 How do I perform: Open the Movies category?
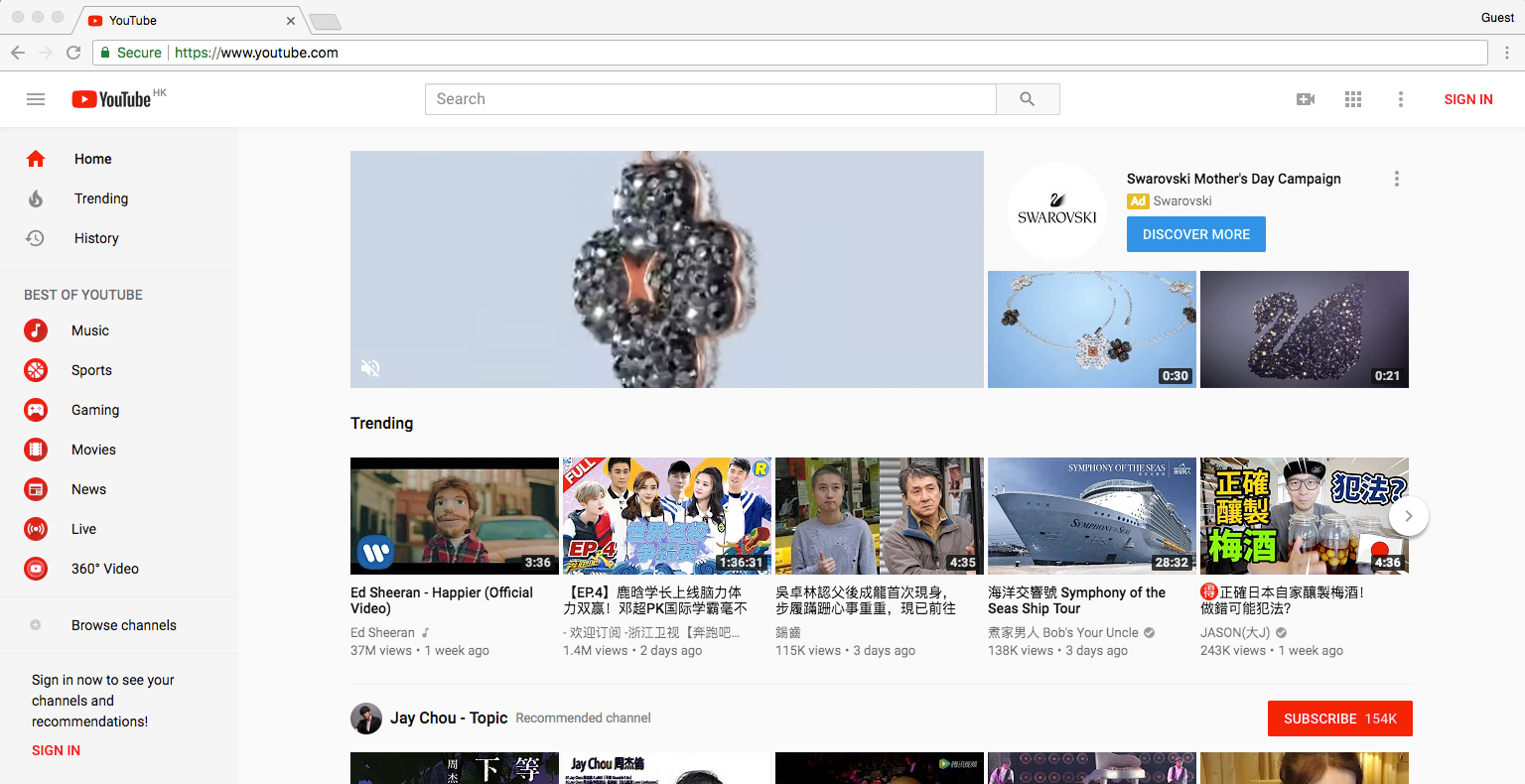pyautogui.click(x=119, y=450)
